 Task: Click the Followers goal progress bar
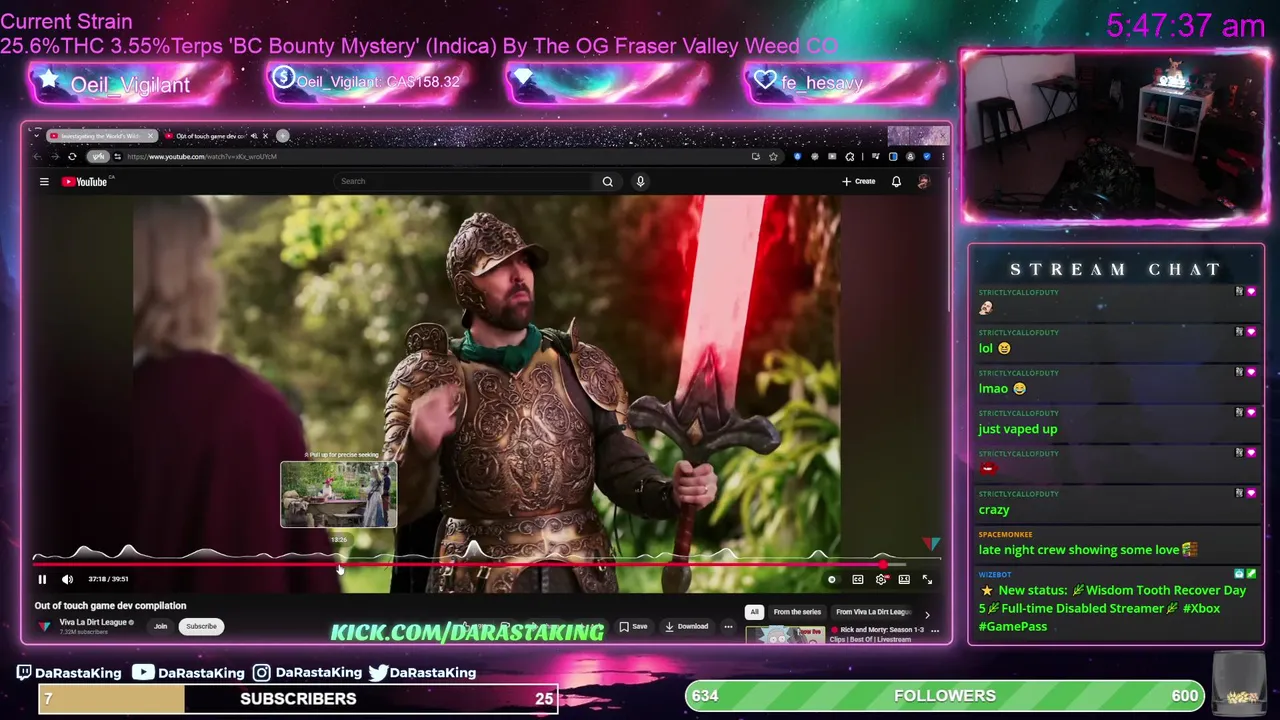[x=945, y=696]
